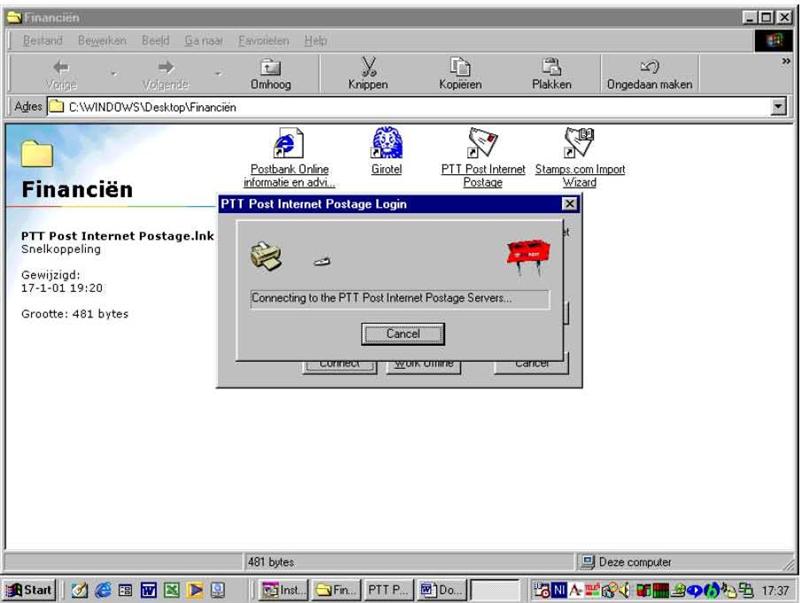Expand the toolbar overflow chevron

786,61
